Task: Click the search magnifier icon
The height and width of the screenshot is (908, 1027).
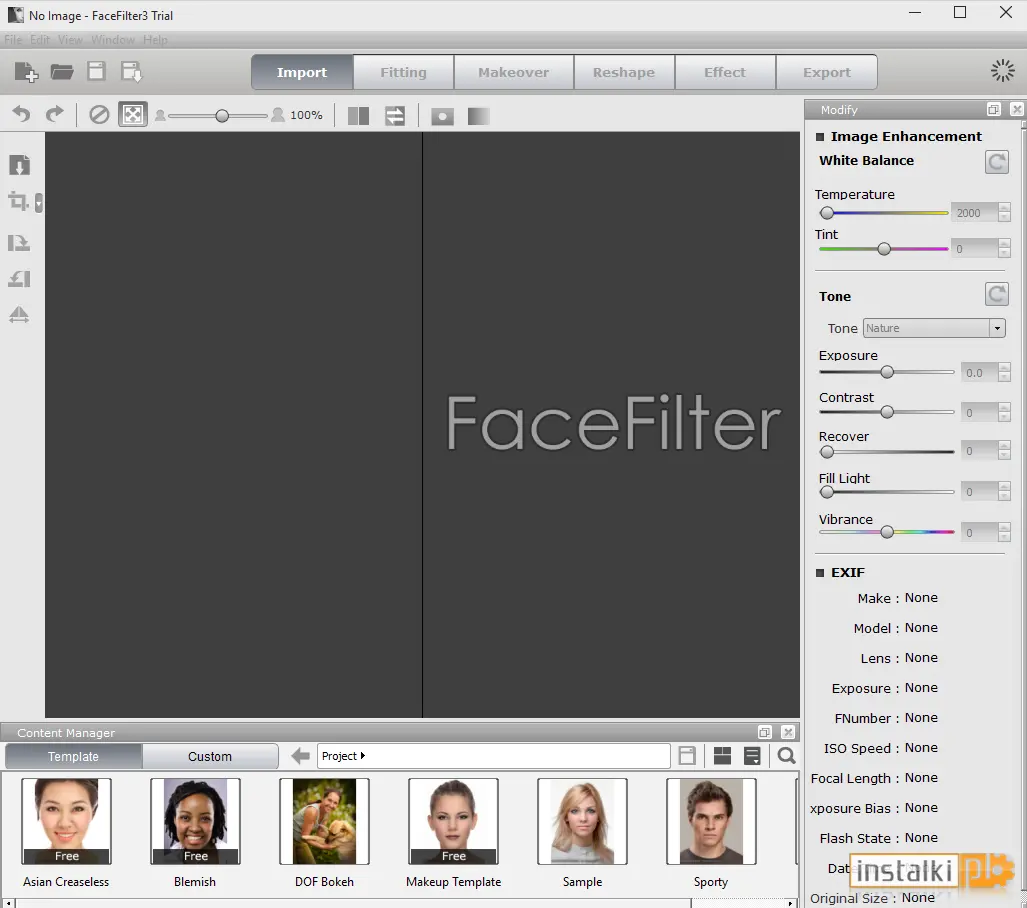Action: click(787, 756)
